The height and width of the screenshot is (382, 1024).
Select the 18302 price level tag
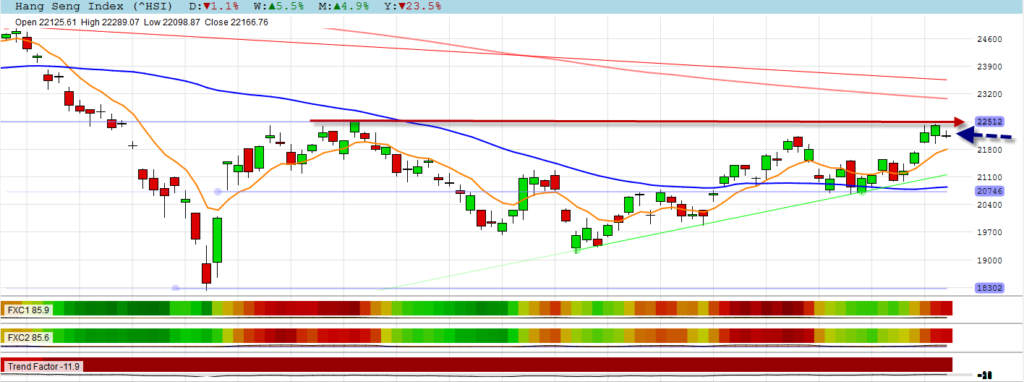pyautogui.click(x=989, y=288)
